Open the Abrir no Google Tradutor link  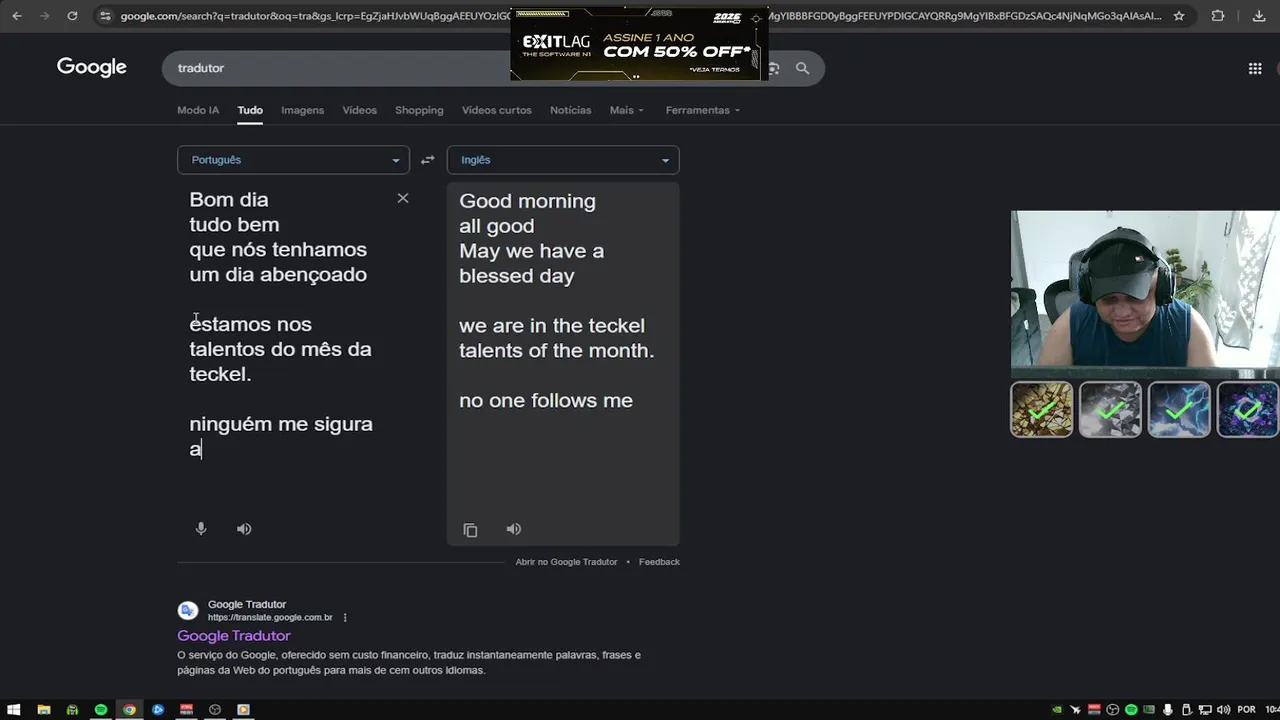point(567,562)
